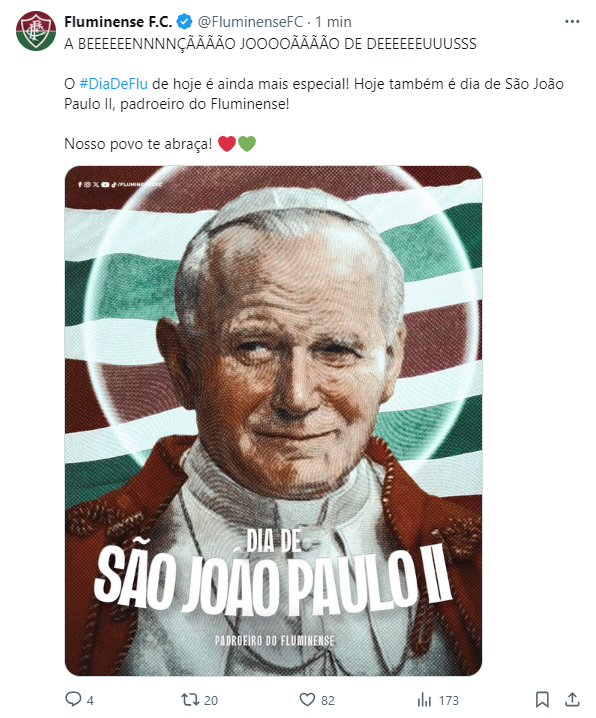Click the blue verified badge
Viewport: 596px width, 718px height.
tap(184, 22)
